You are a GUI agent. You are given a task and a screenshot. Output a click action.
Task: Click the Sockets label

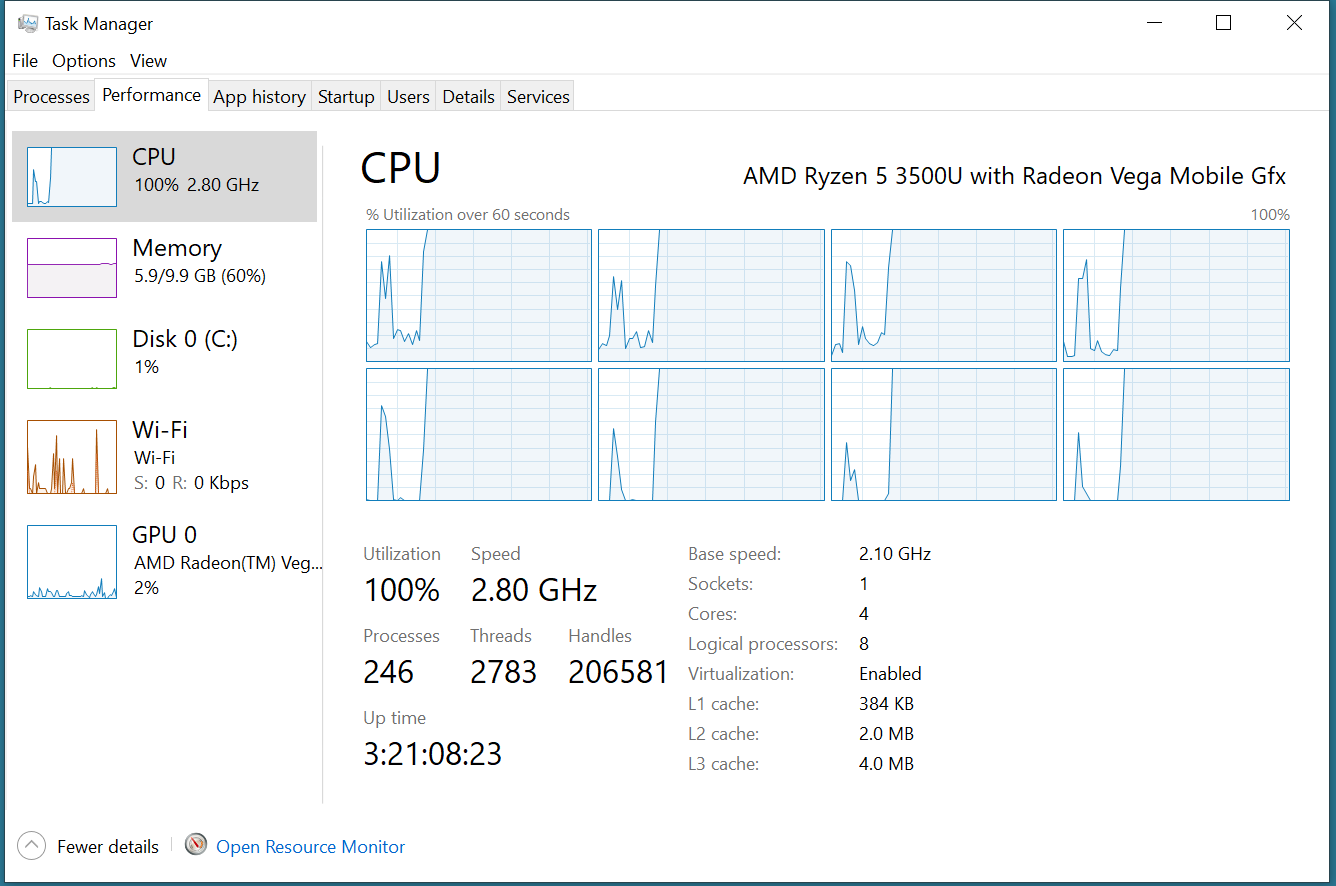(x=721, y=584)
